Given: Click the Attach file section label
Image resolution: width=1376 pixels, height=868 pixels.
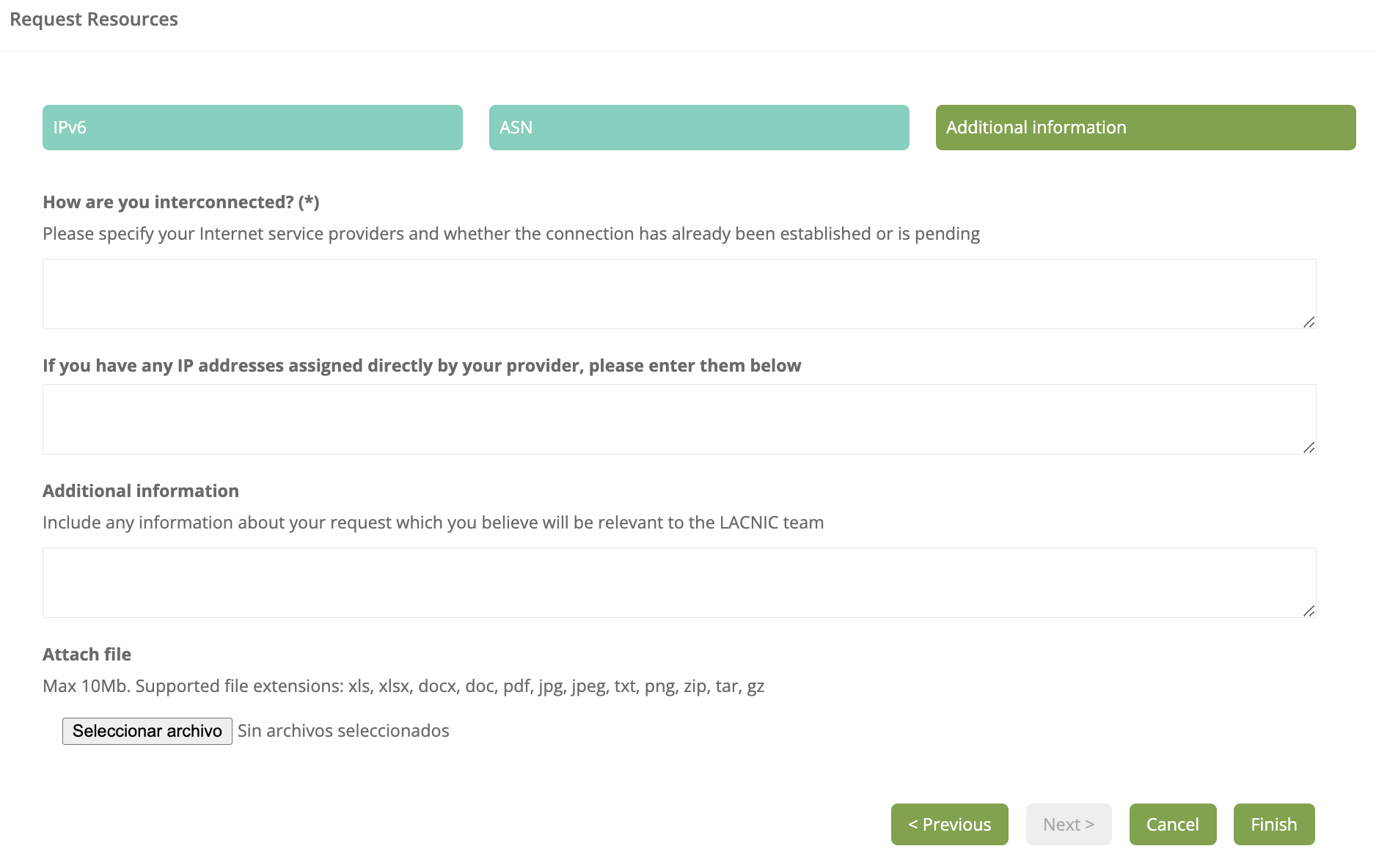Looking at the screenshot, I should 87,655.
